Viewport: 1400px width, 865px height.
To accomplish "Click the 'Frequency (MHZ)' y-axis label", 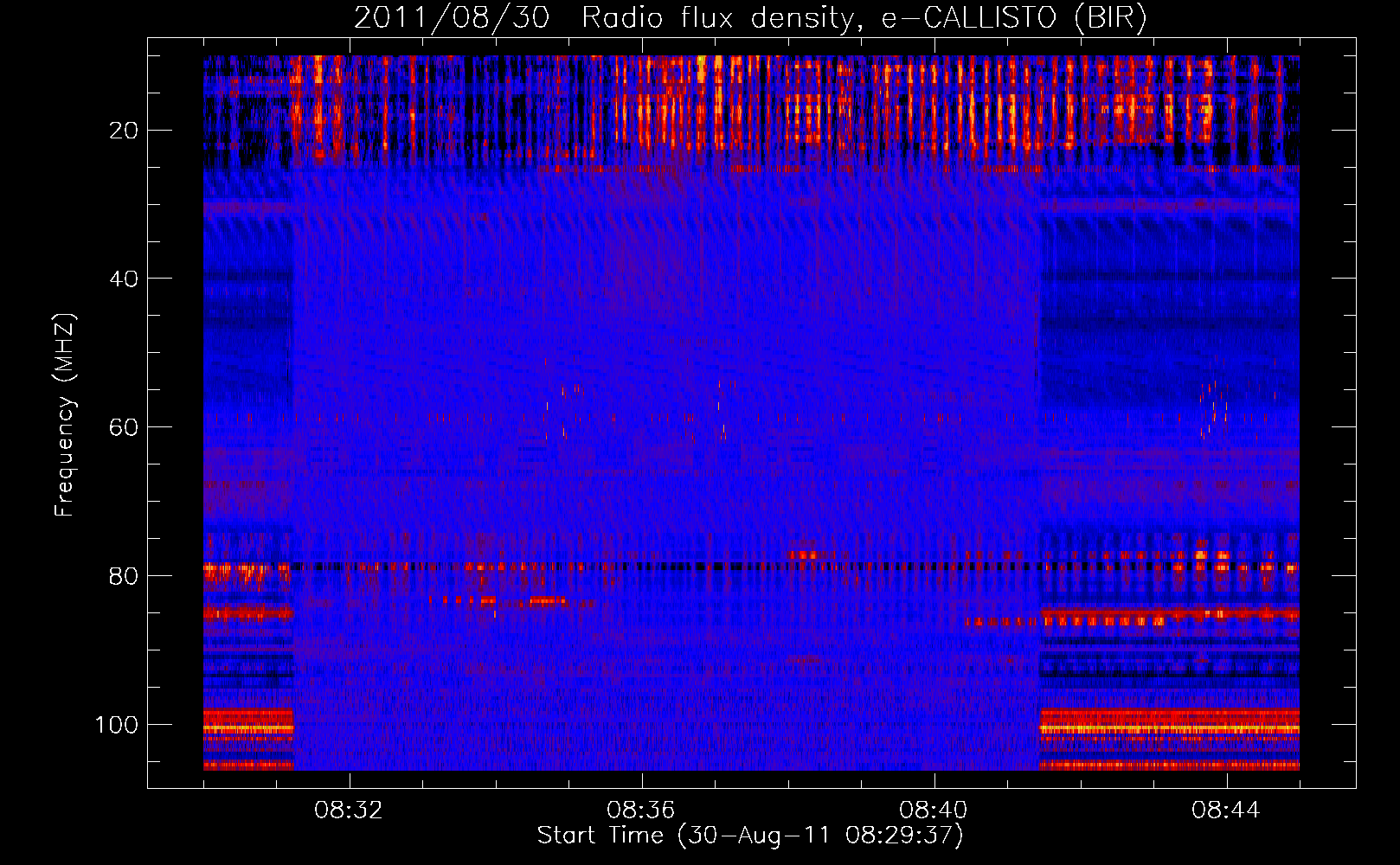I will coord(65,415).
